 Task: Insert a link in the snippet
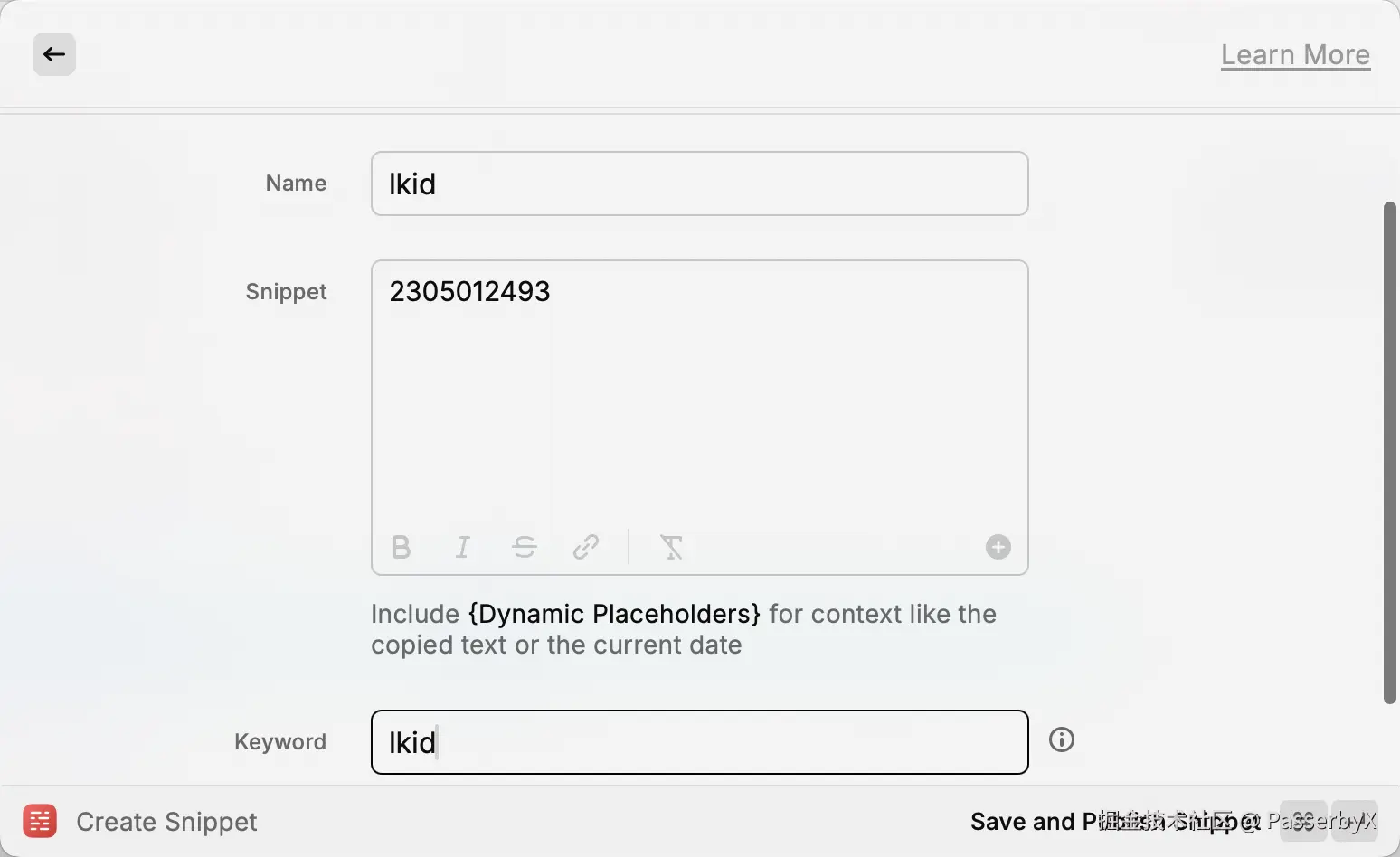(586, 547)
